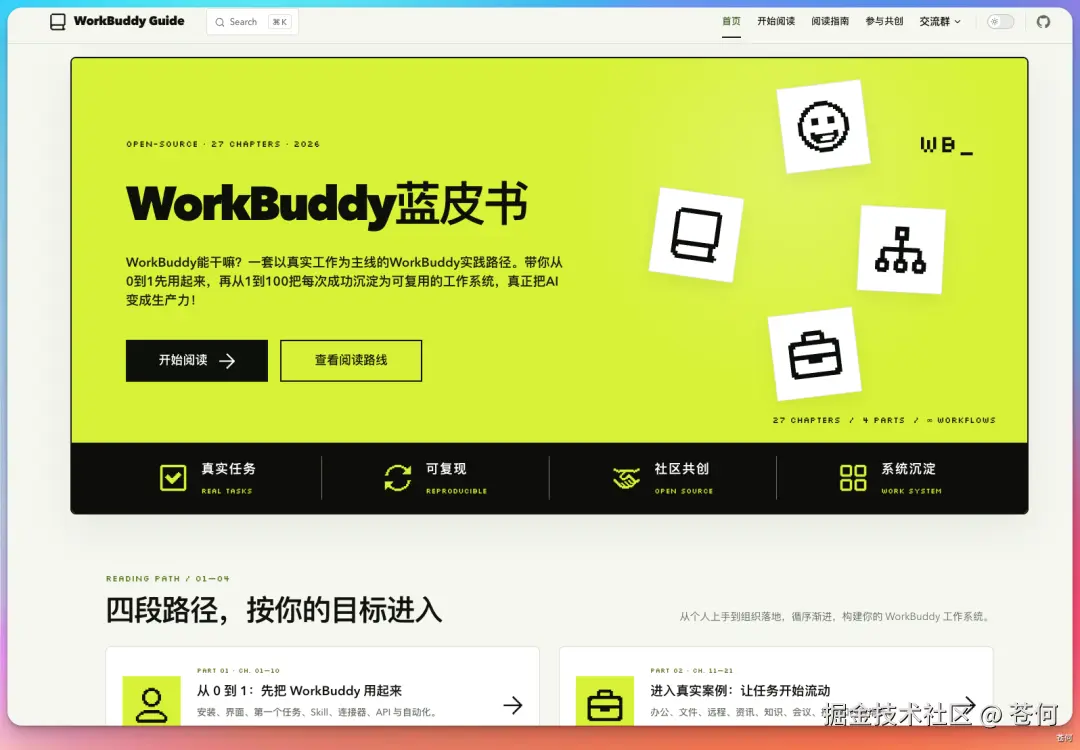The height and width of the screenshot is (750, 1080).
Task: Click the ⌘K shortcut badge
Action: click(x=280, y=22)
